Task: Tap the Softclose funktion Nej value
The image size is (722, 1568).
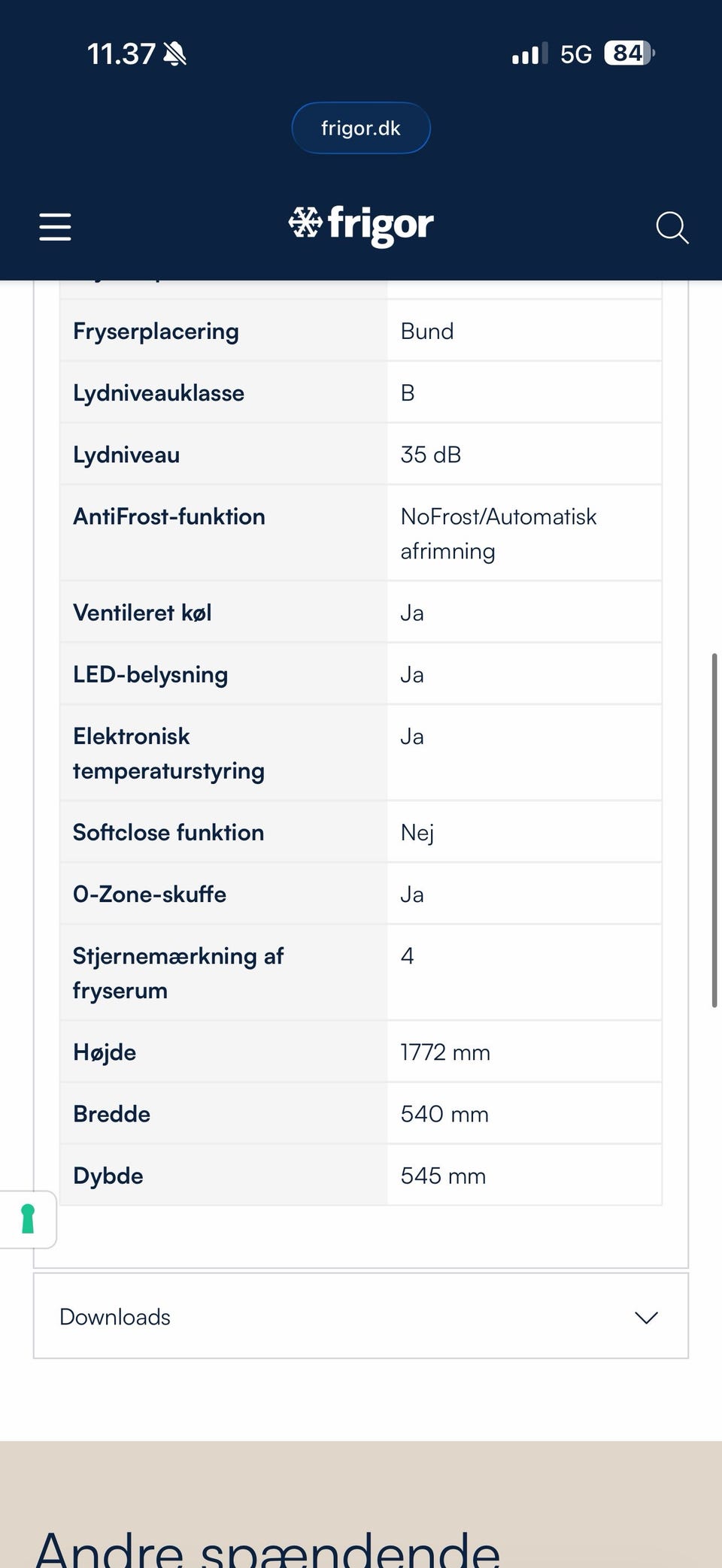Action: tap(417, 833)
